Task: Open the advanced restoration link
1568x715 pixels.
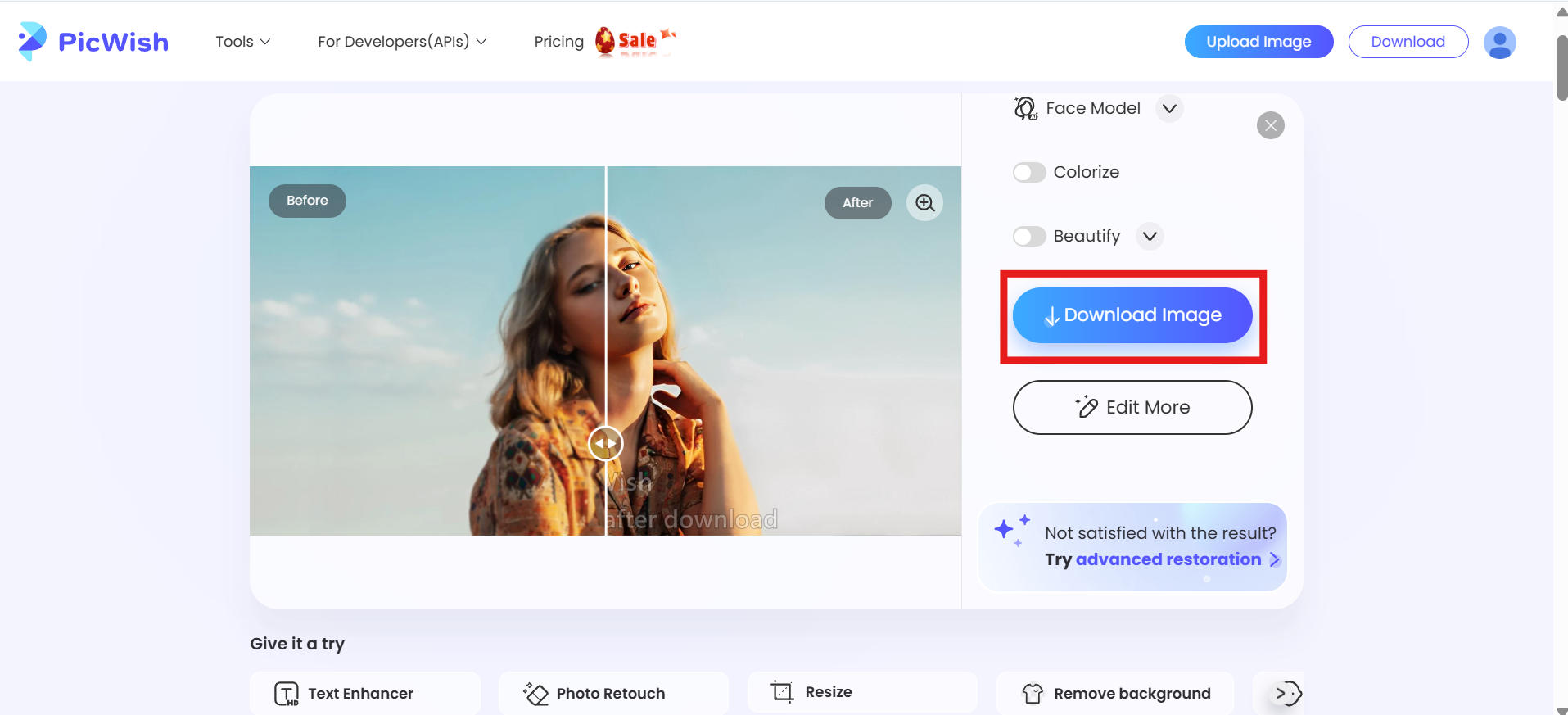Action: point(1168,559)
